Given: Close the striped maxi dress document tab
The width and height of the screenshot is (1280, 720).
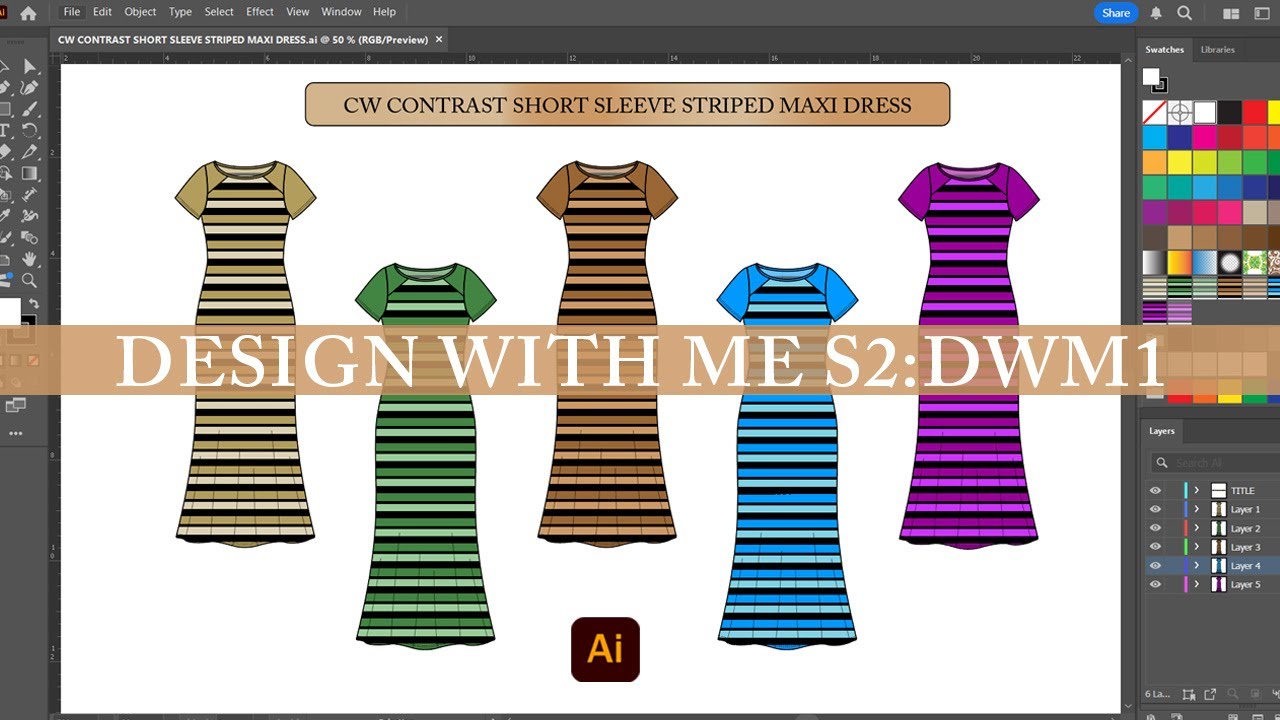Looking at the screenshot, I should (x=439, y=40).
